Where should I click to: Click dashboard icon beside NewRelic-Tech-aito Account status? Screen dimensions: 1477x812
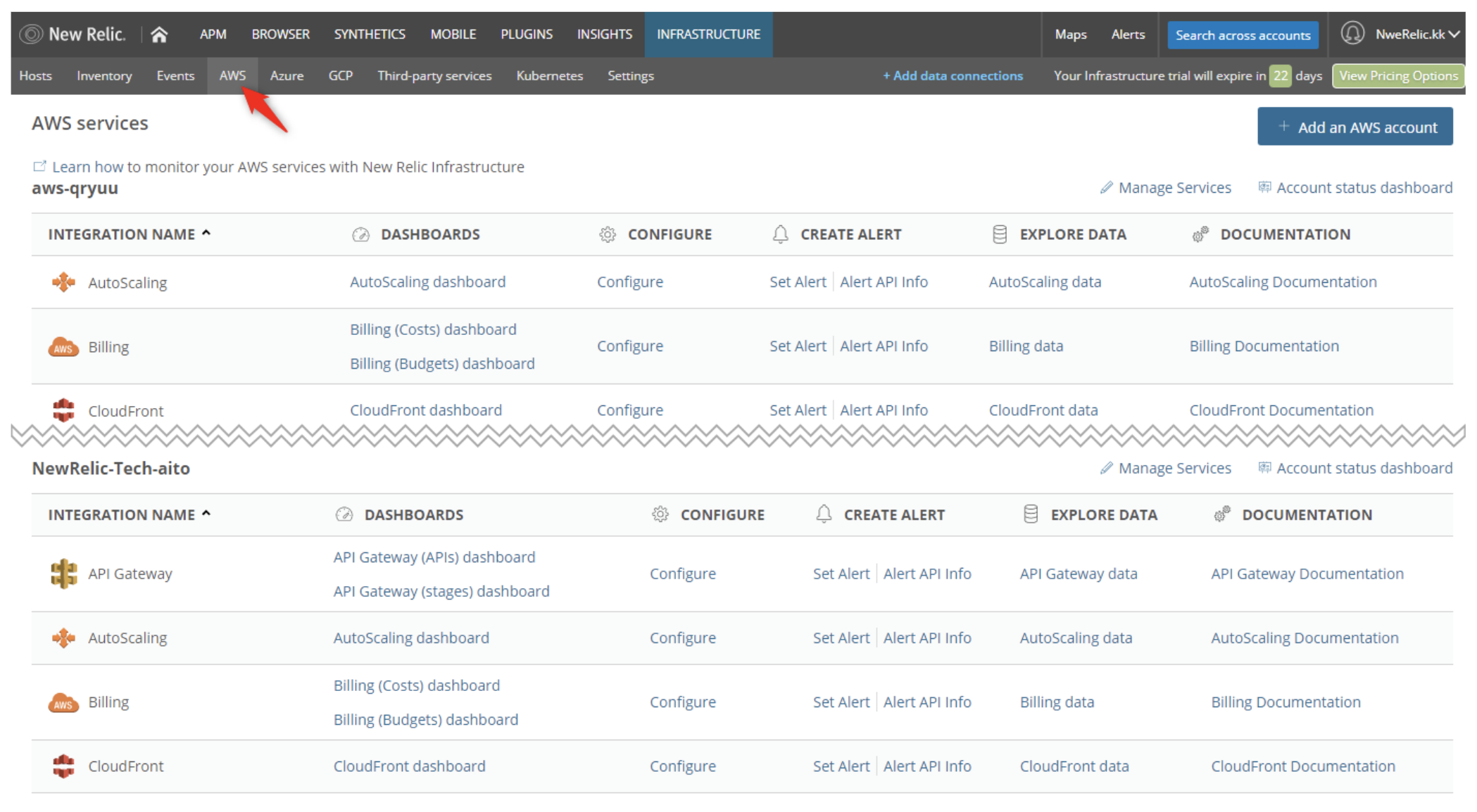coord(1265,468)
